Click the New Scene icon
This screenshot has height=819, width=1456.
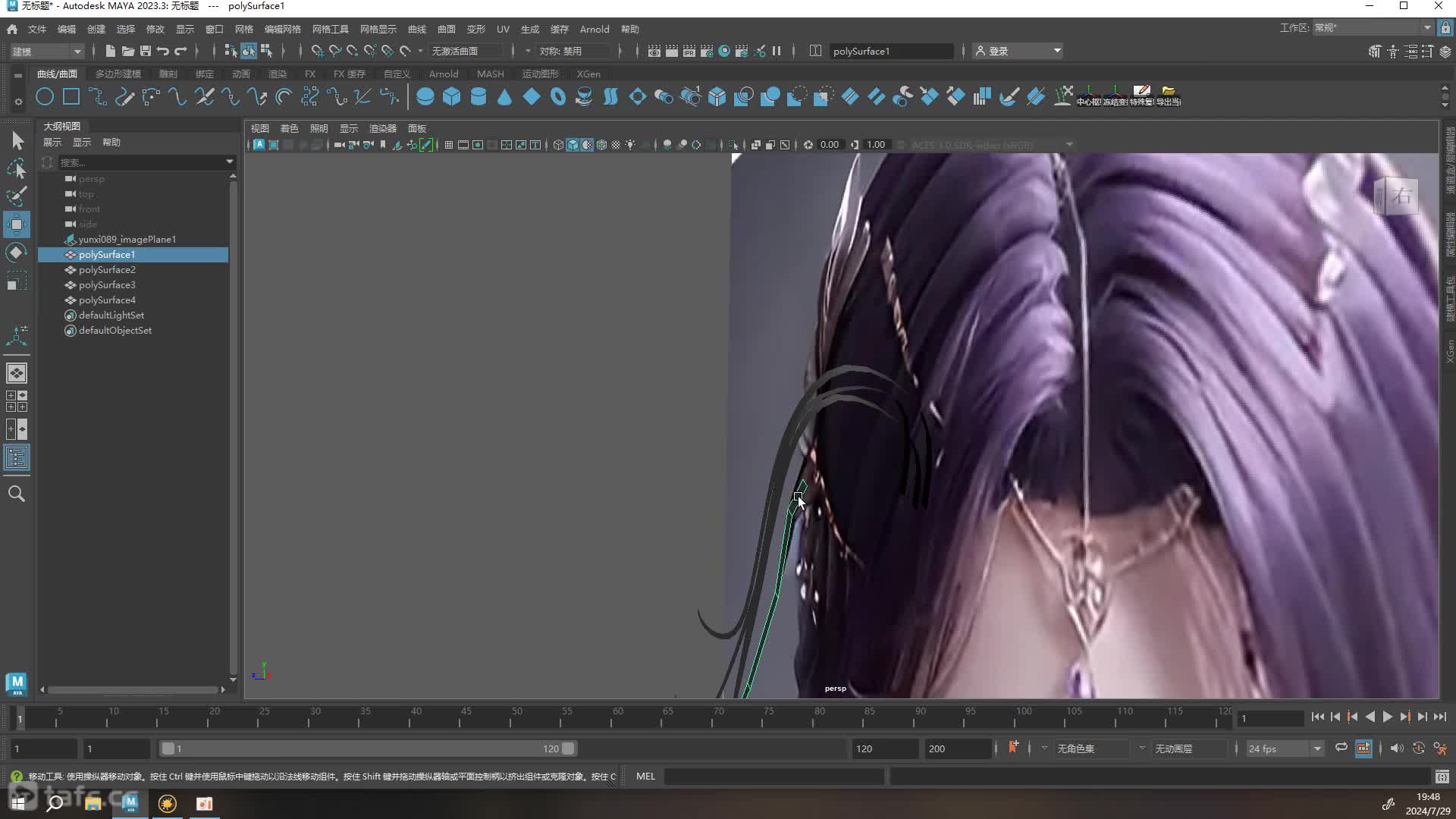coord(110,51)
